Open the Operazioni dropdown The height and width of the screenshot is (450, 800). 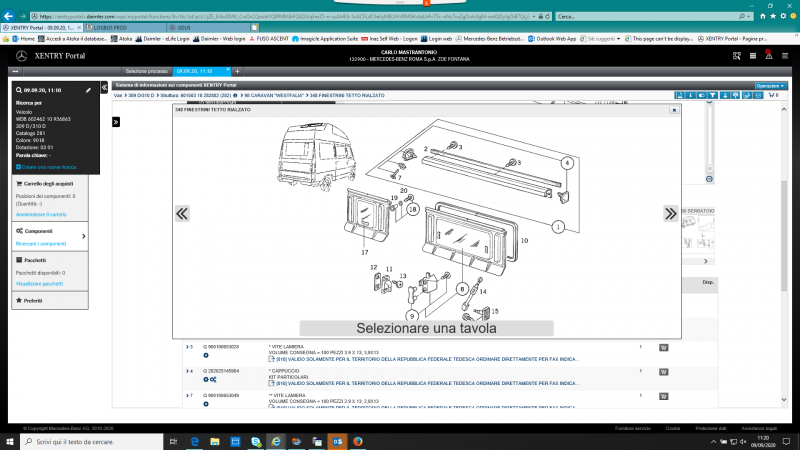[770, 86]
